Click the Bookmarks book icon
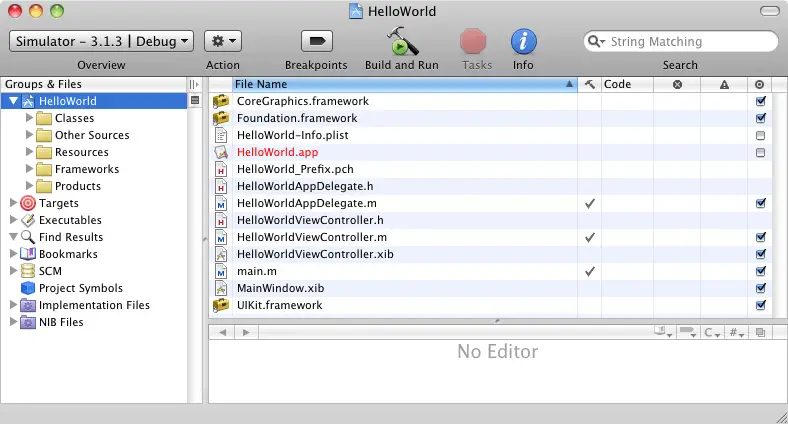Viewport: 788px width, 424px height. pos(28,254)
